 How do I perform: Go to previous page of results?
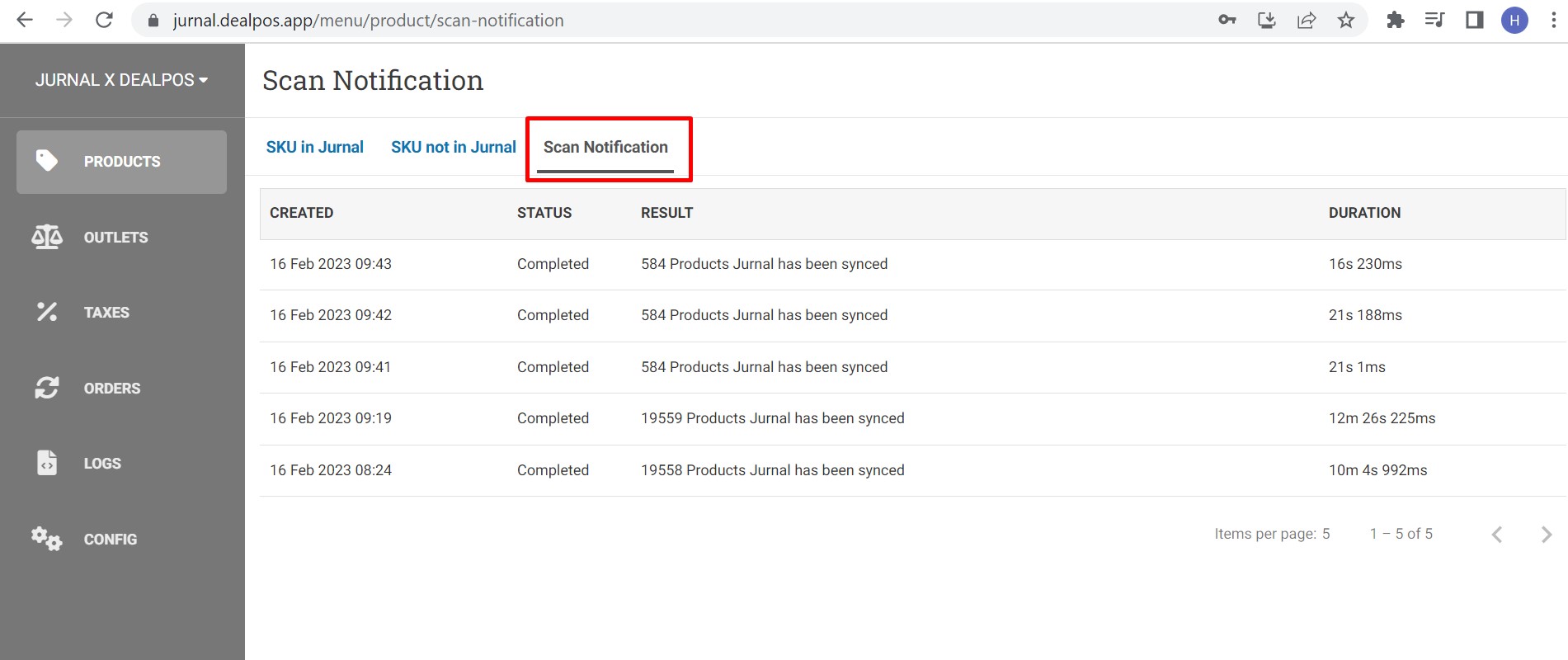1497,535
